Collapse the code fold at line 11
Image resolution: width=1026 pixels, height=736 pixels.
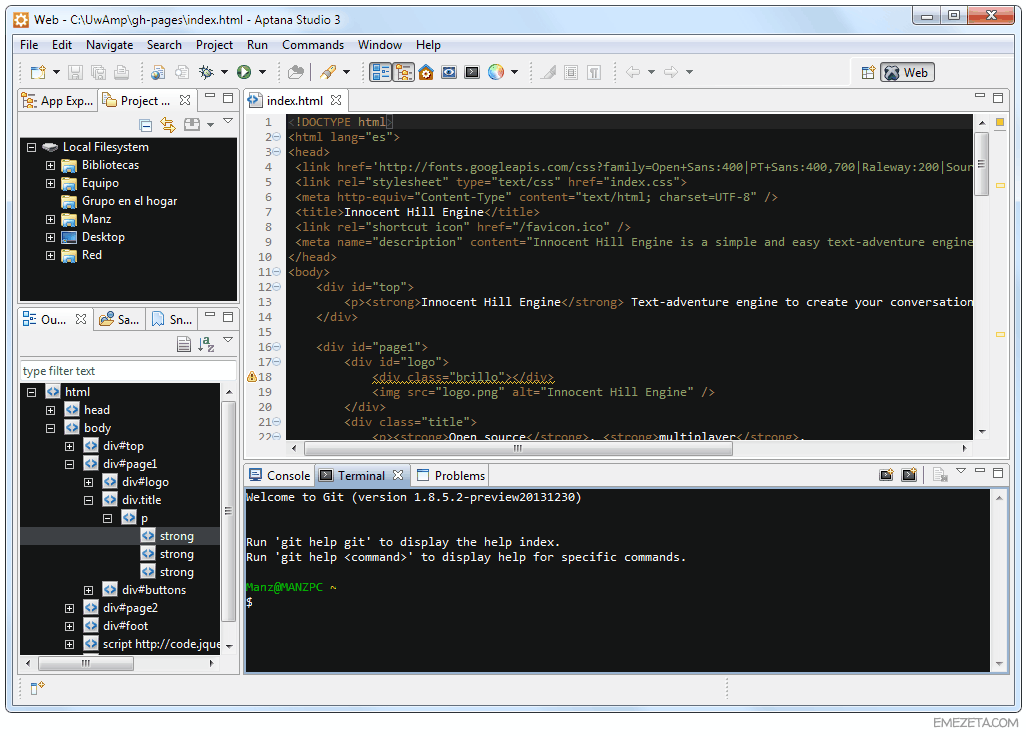277,272
